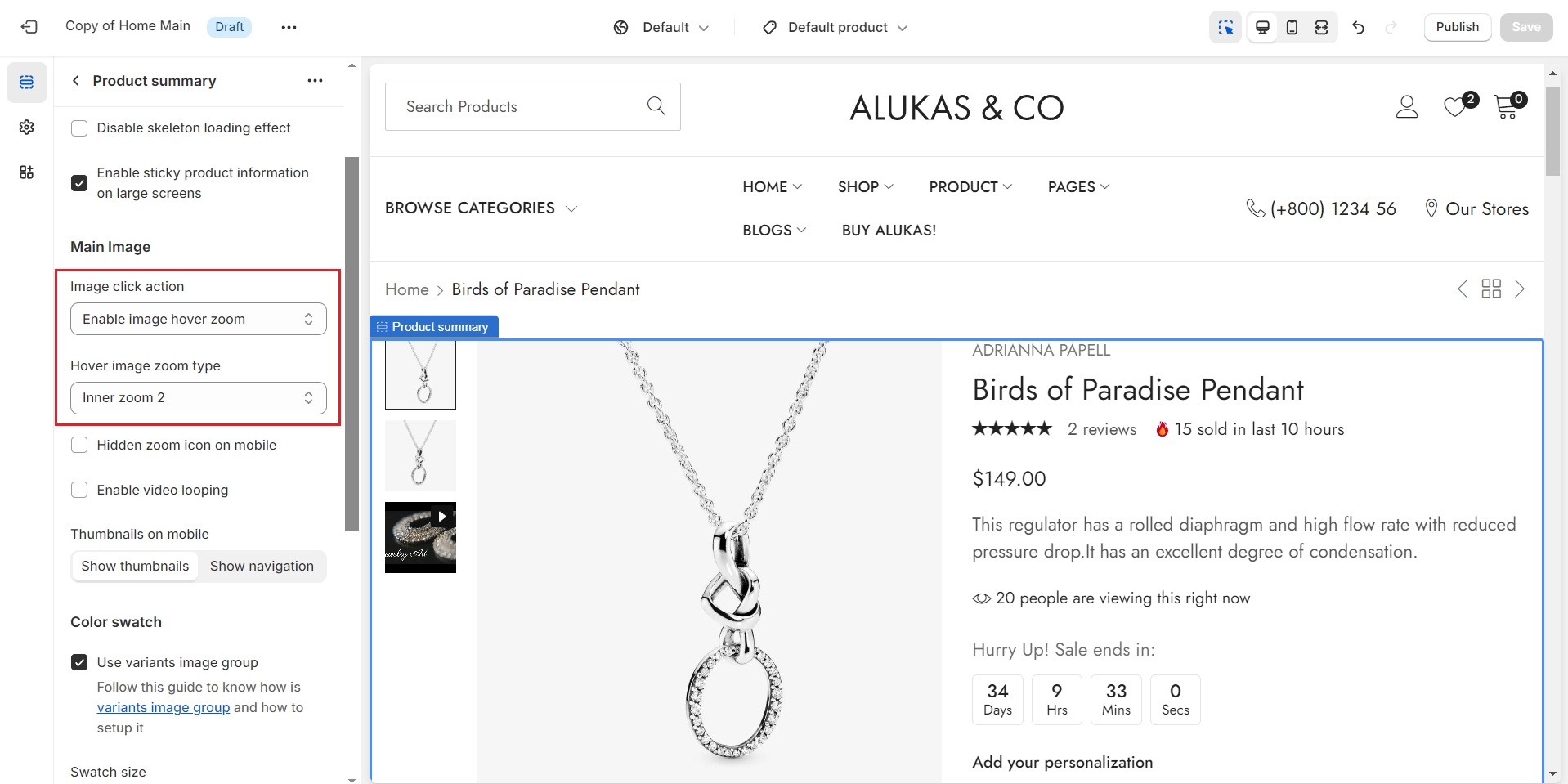The height and width of the screenshot is (784, 1568).
Task: Toggle the inspector selection icon
Action: (1225, 27)
